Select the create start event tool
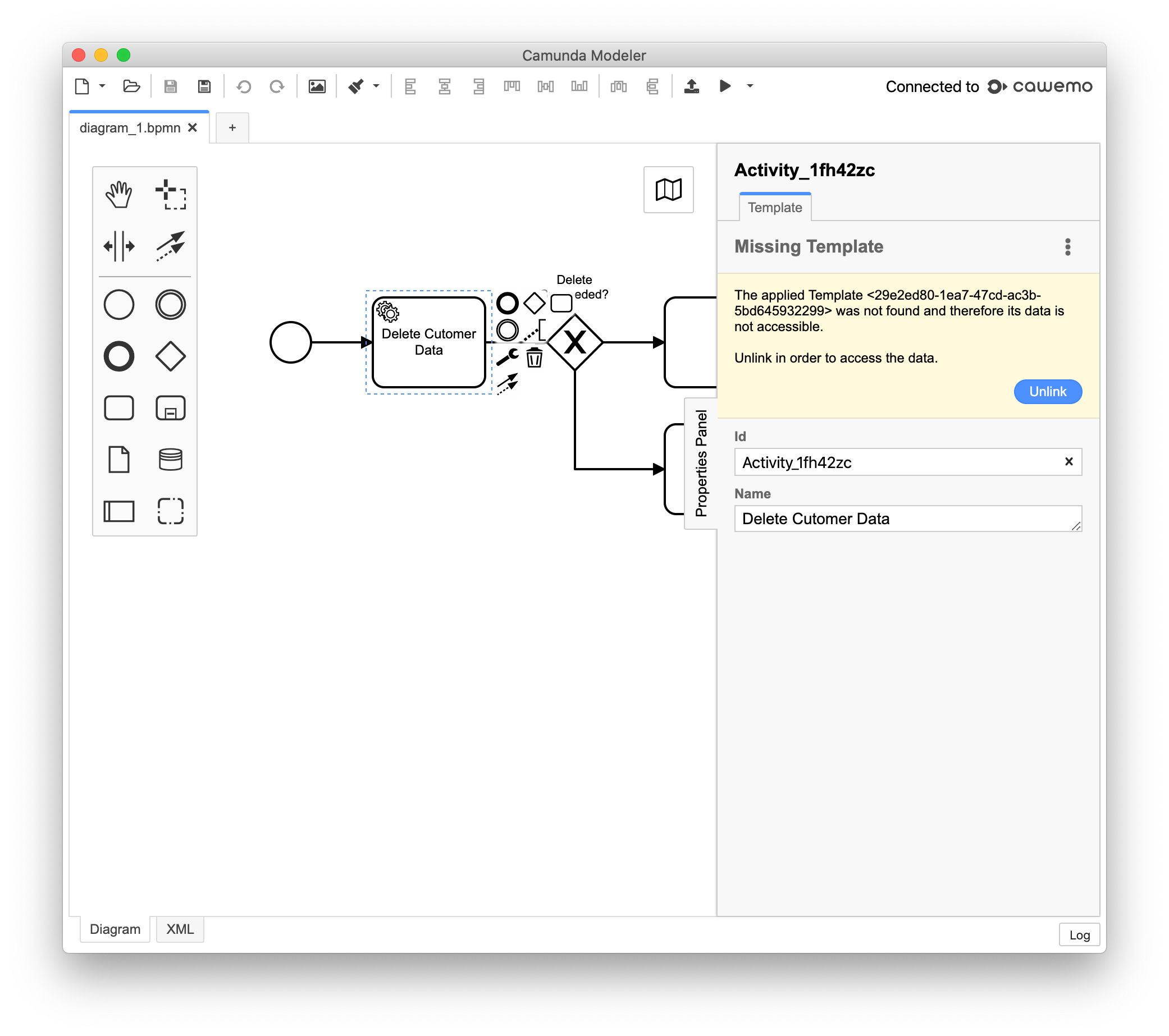 click(x=119, y=304)
